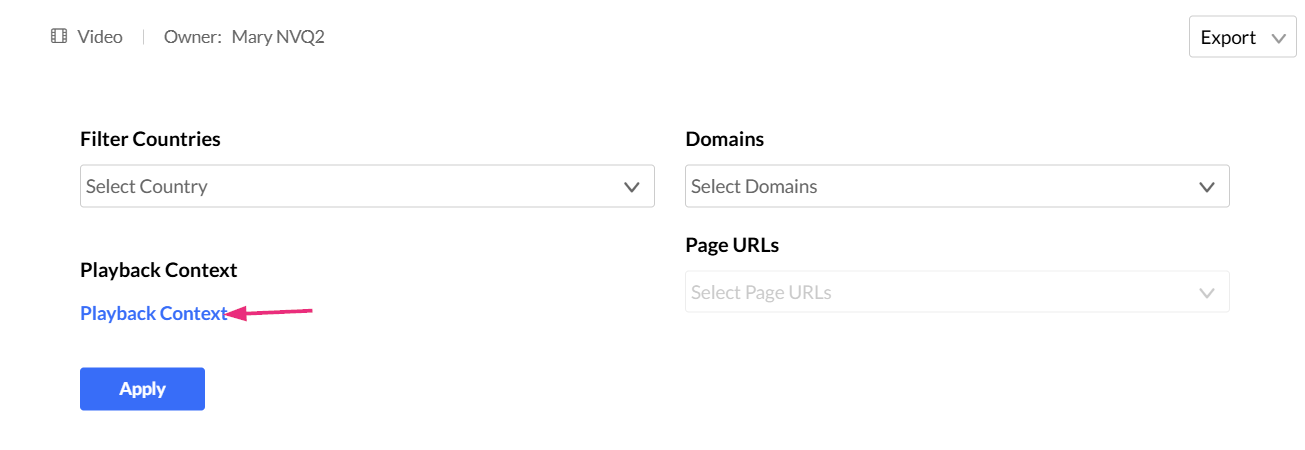Click the Select Country chevron icon
This screenshot has width=1305, height=450.
631,187
